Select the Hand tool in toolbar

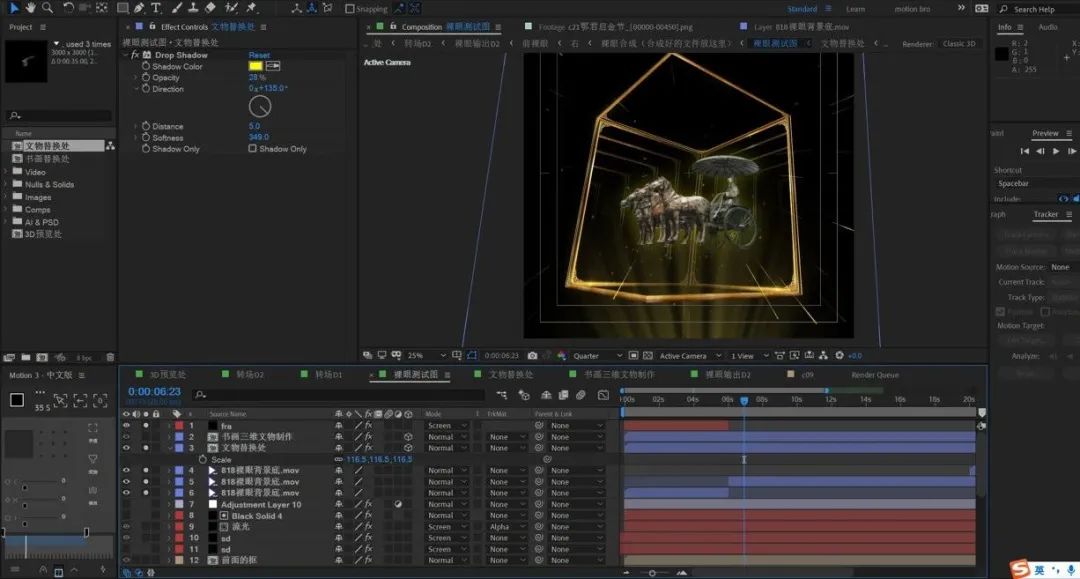point(29,8)
